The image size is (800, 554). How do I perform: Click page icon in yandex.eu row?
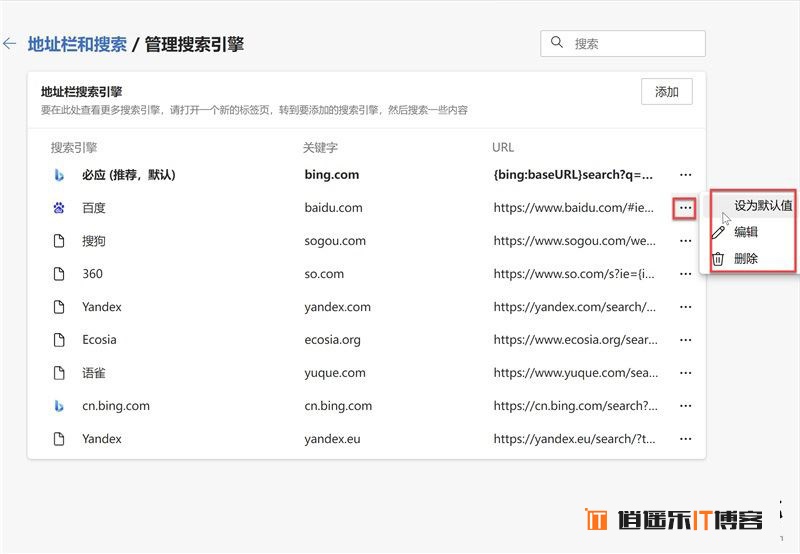click(x=59, y=439)
